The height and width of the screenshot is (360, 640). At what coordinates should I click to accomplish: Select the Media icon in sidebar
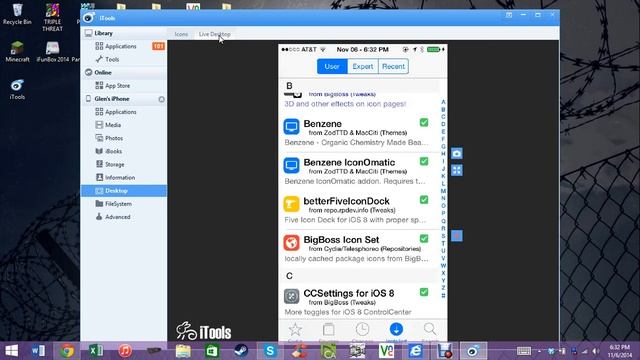pos(99,125)
